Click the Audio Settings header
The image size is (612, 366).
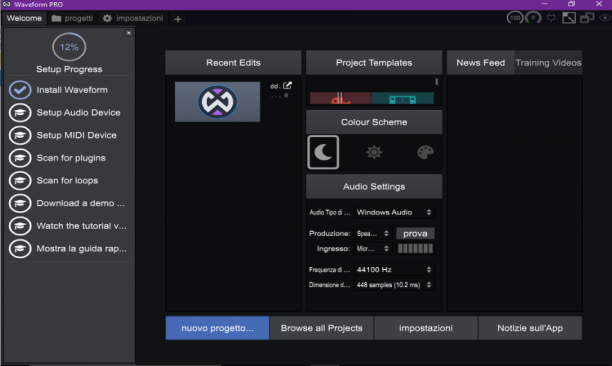[x=374, y=187]
